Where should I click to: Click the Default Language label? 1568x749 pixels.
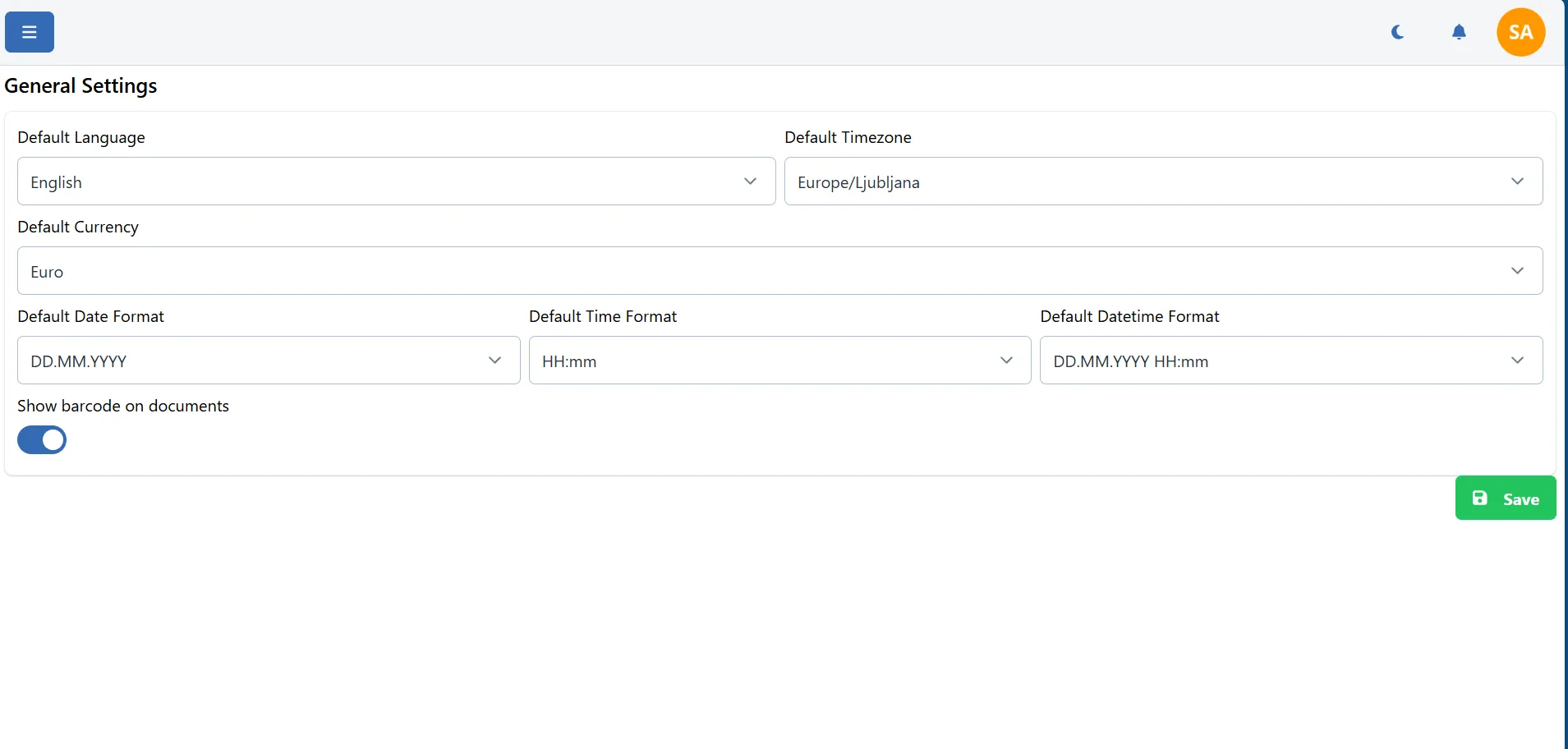[x=81, y=138]
